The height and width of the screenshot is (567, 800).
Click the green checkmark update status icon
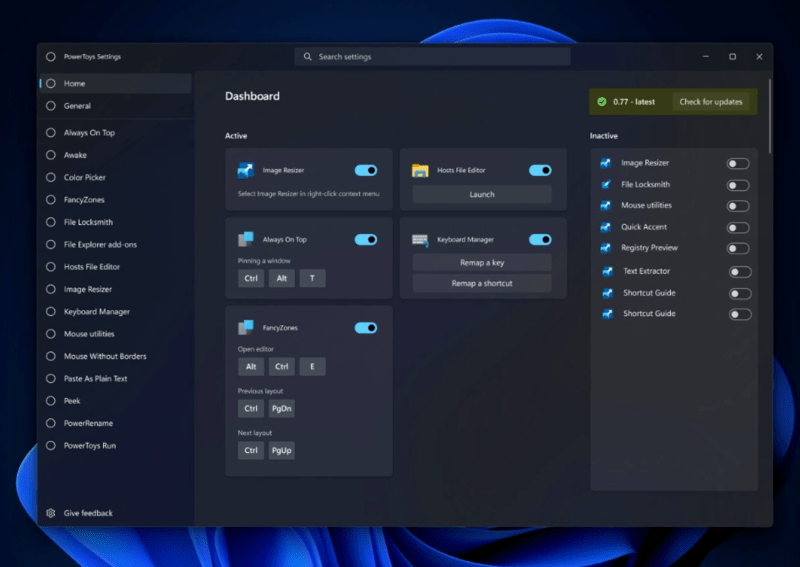coord(602,102)
